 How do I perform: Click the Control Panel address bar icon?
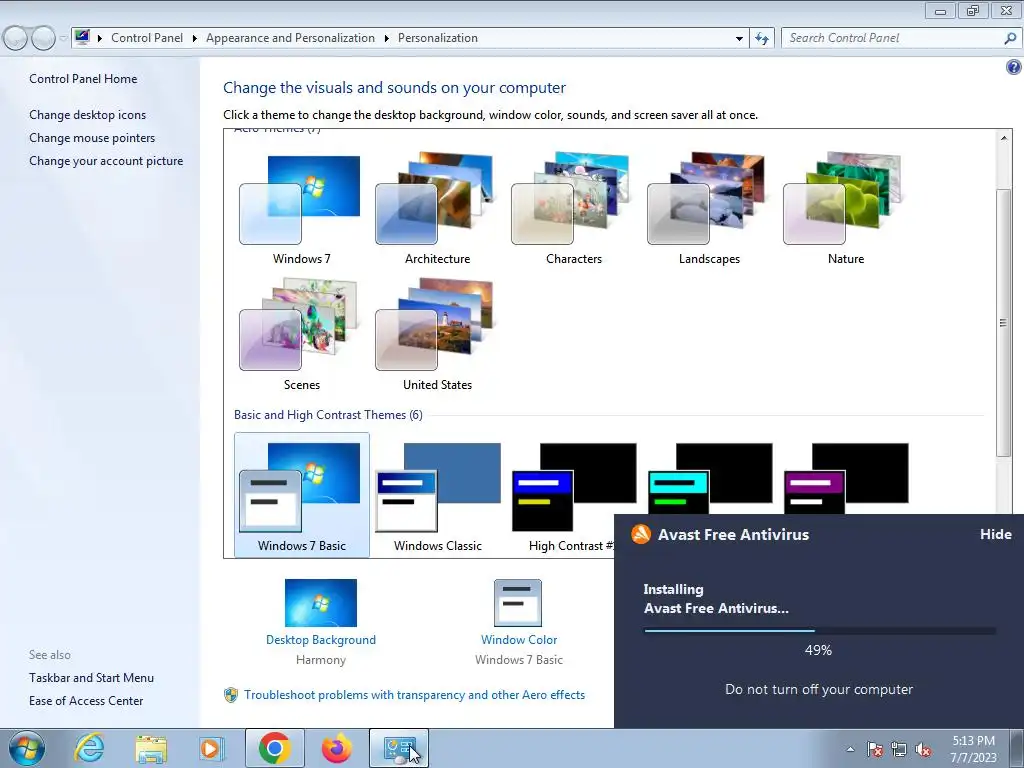click(x=82, y=37)
